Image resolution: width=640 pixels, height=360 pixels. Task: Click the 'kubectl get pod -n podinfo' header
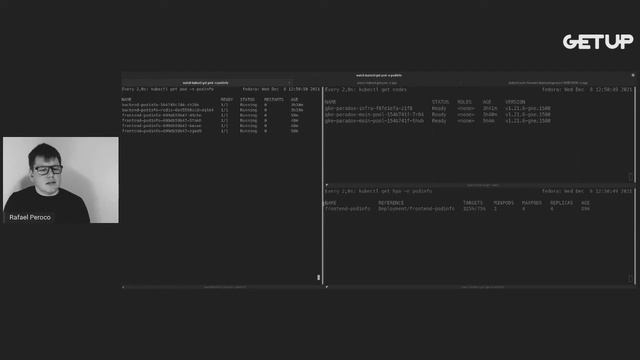(x=168, y=89)
